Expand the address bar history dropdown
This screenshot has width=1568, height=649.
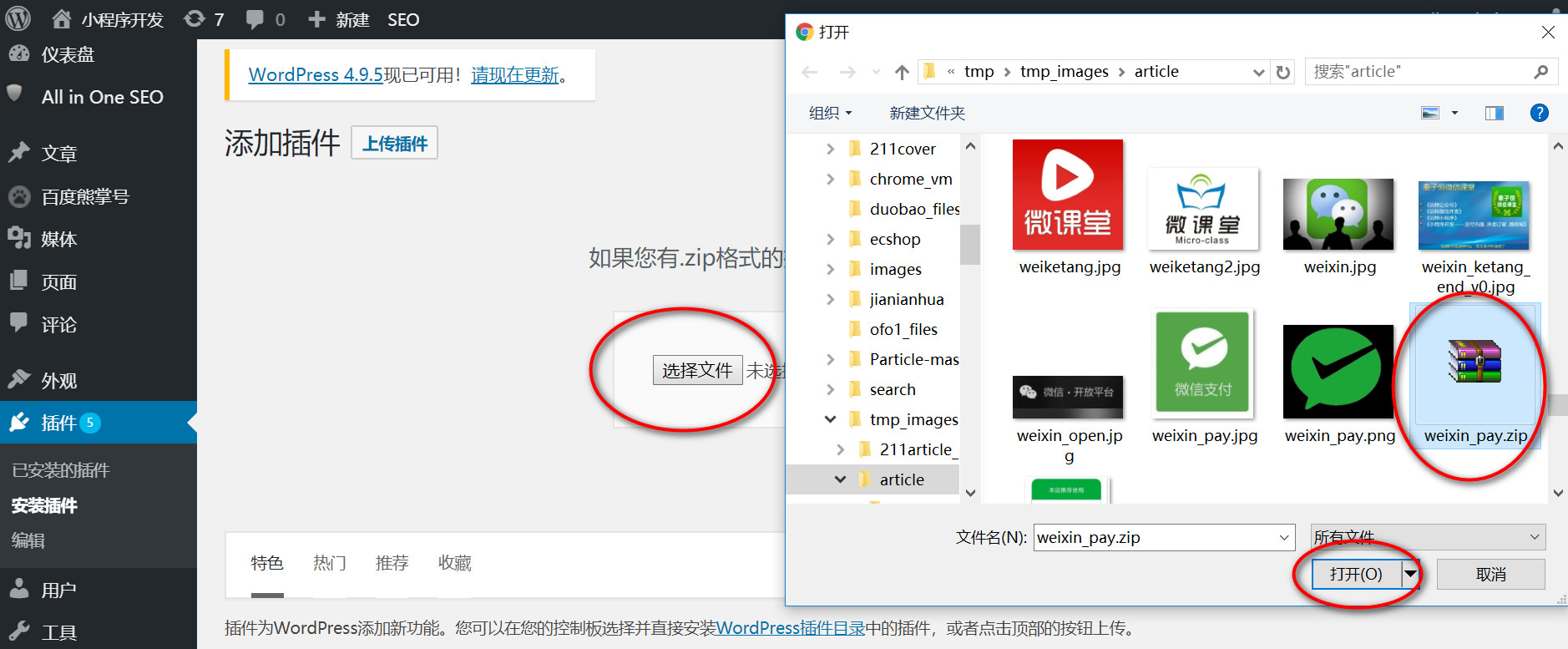click(1259, 72)
